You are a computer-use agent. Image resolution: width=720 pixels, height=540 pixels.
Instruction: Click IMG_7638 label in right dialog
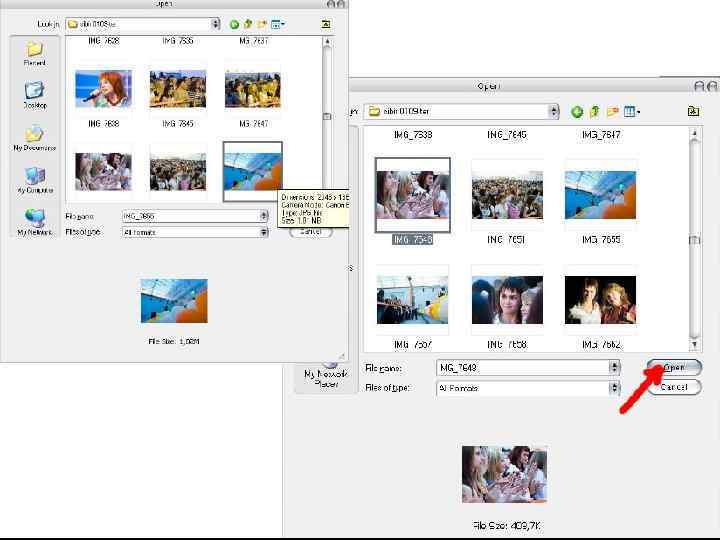pos(413,135)
